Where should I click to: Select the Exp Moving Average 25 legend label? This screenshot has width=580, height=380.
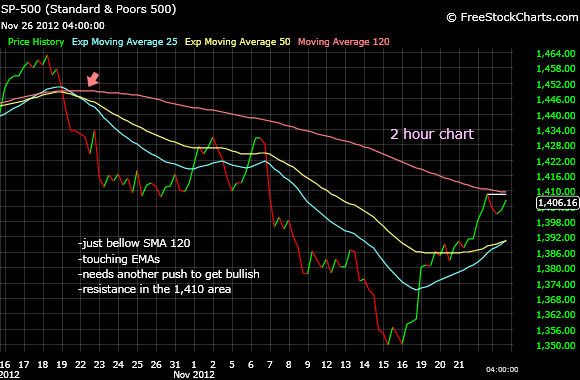click(x=125, y=42)
